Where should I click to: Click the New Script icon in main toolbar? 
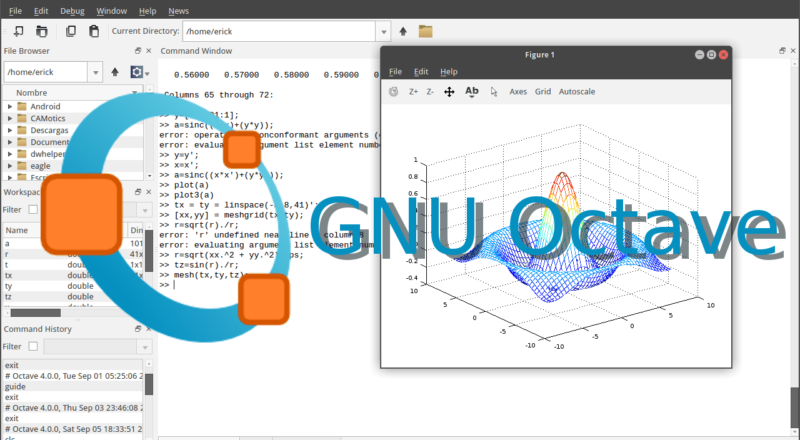pos(18,31)
